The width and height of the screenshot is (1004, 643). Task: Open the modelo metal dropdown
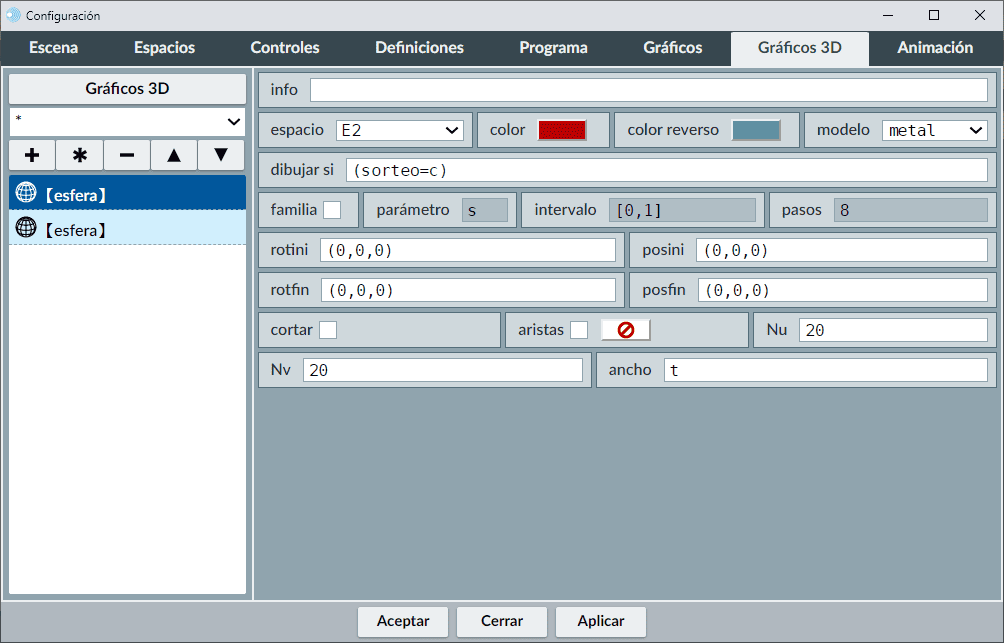[x=934, y=130]
